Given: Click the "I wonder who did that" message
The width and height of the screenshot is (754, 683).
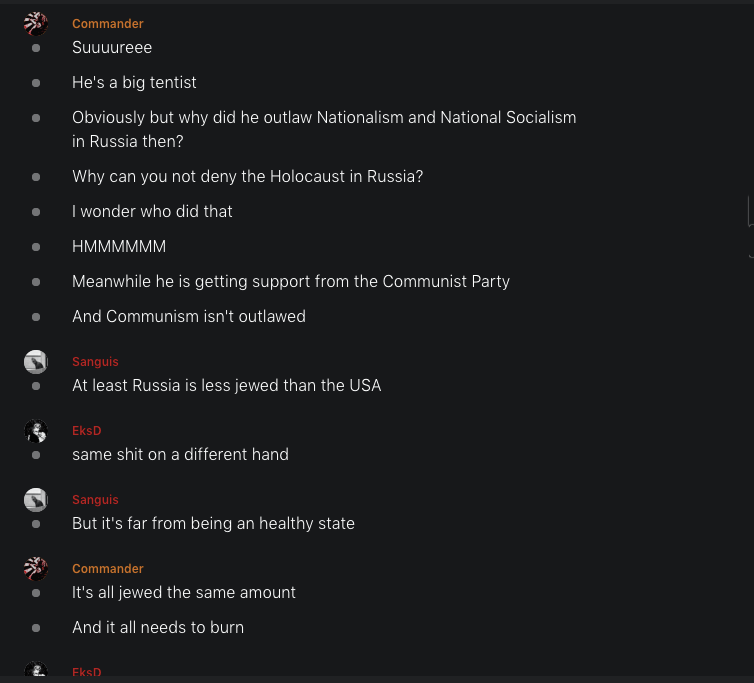Looking at the screenshot, I should [152, 212].
